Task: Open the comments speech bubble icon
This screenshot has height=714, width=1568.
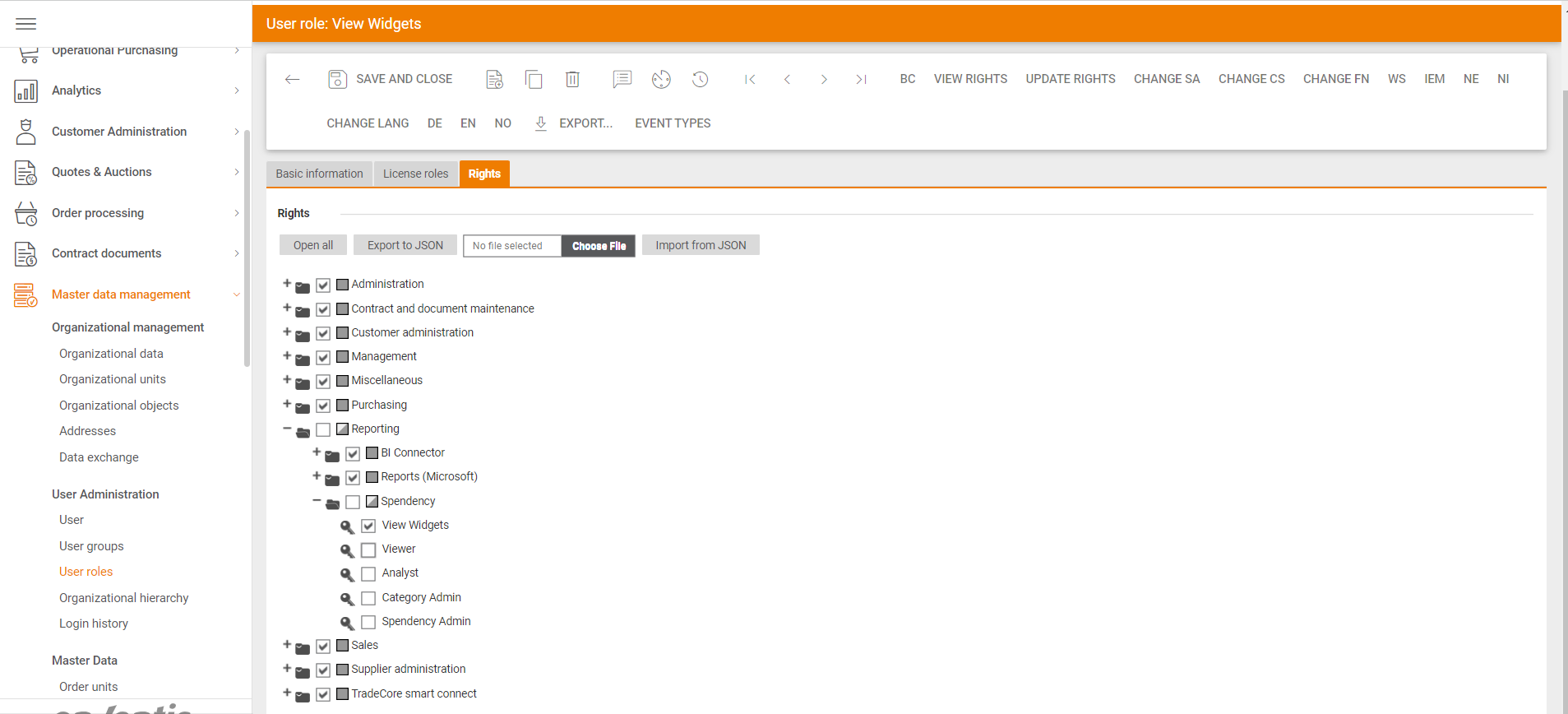Action: 622,79
